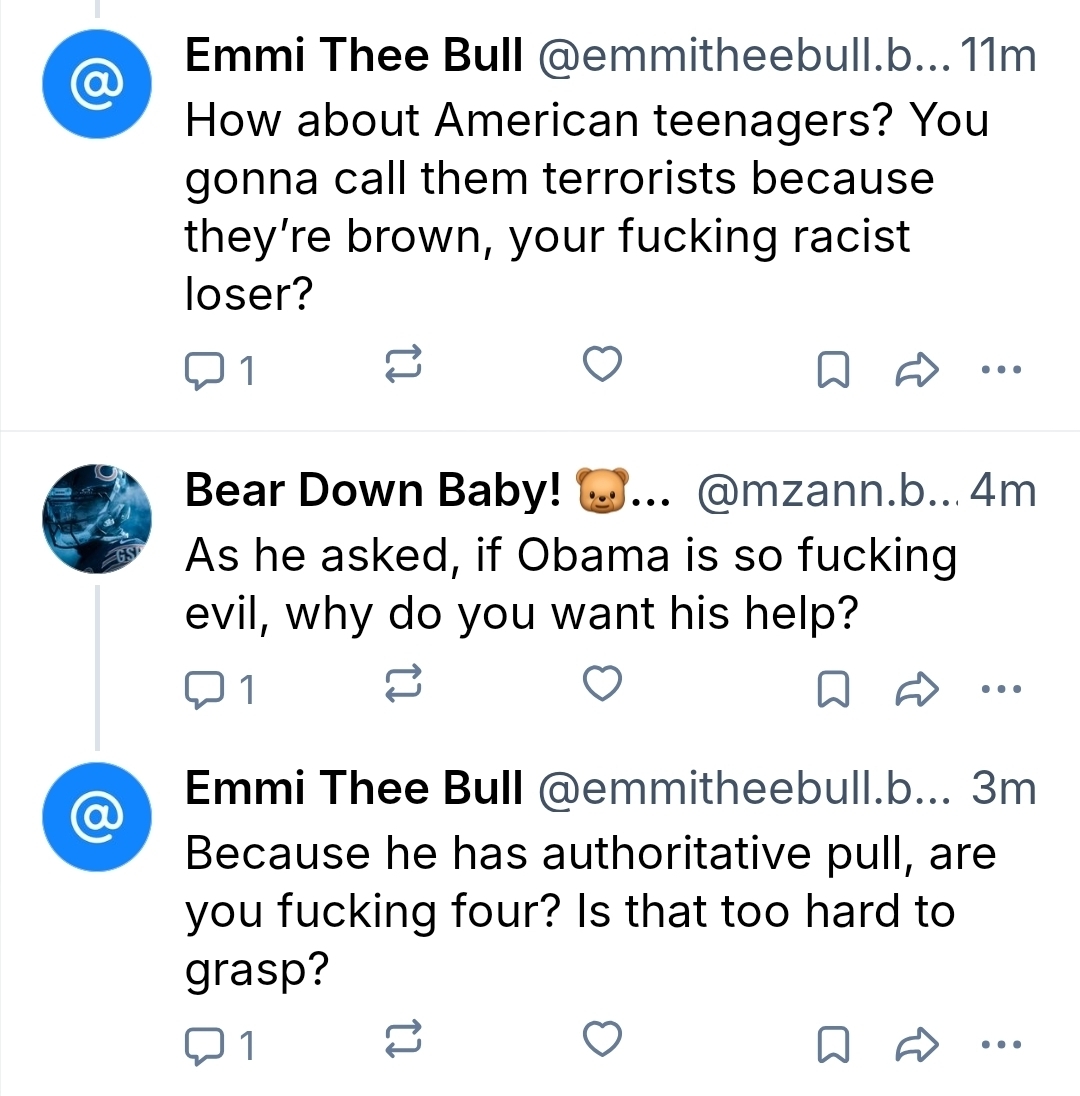Image resolution: width=1080 pixels, height=1096 pixels.
Task: Open more options for Bear Down Baby's post
Action: click(x=1002, y=687)
